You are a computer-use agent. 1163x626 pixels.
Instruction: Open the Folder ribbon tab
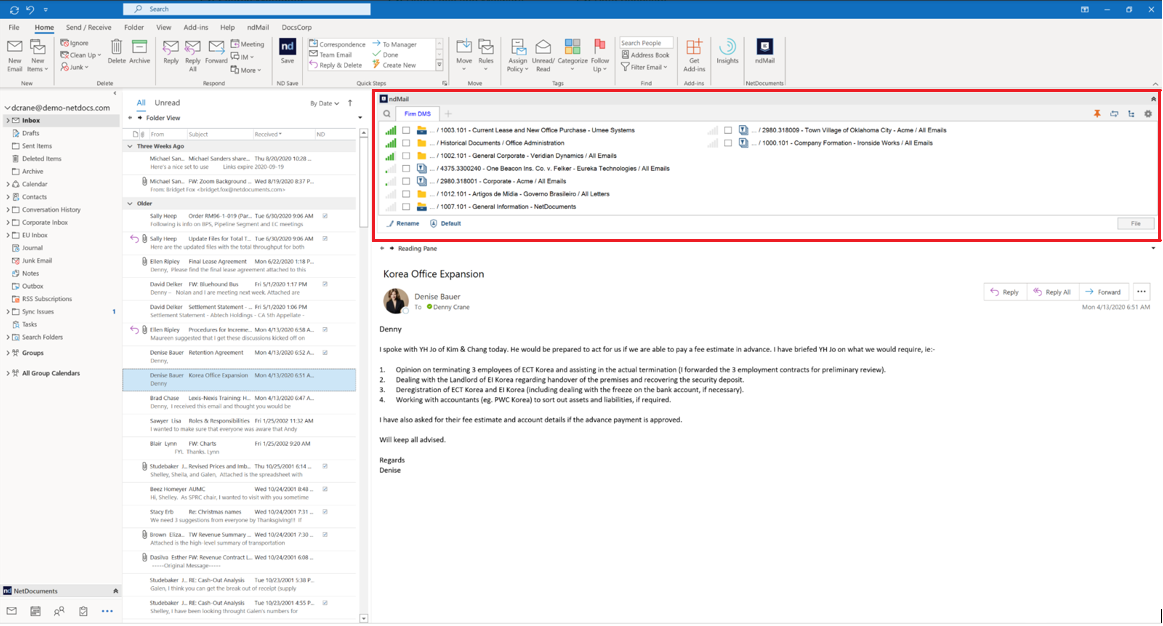[x=134, y=27]
